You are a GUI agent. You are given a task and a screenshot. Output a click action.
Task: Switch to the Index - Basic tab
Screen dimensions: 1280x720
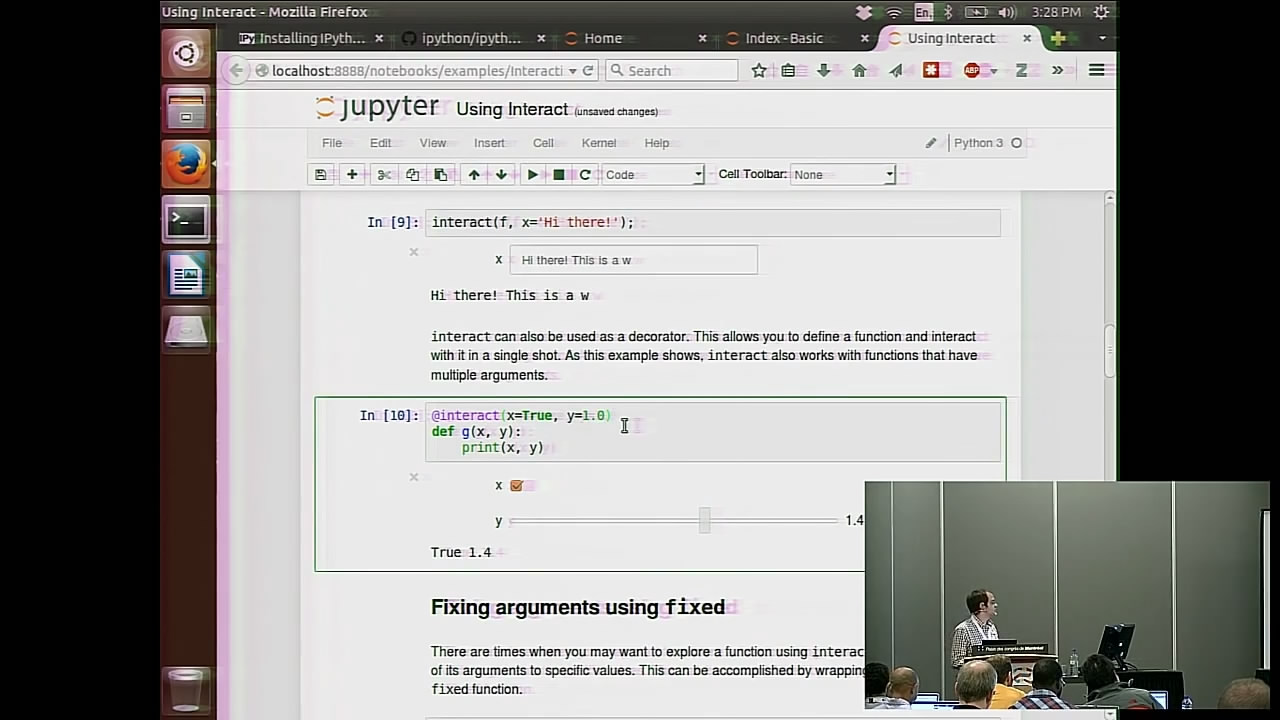tap(784, 38)
